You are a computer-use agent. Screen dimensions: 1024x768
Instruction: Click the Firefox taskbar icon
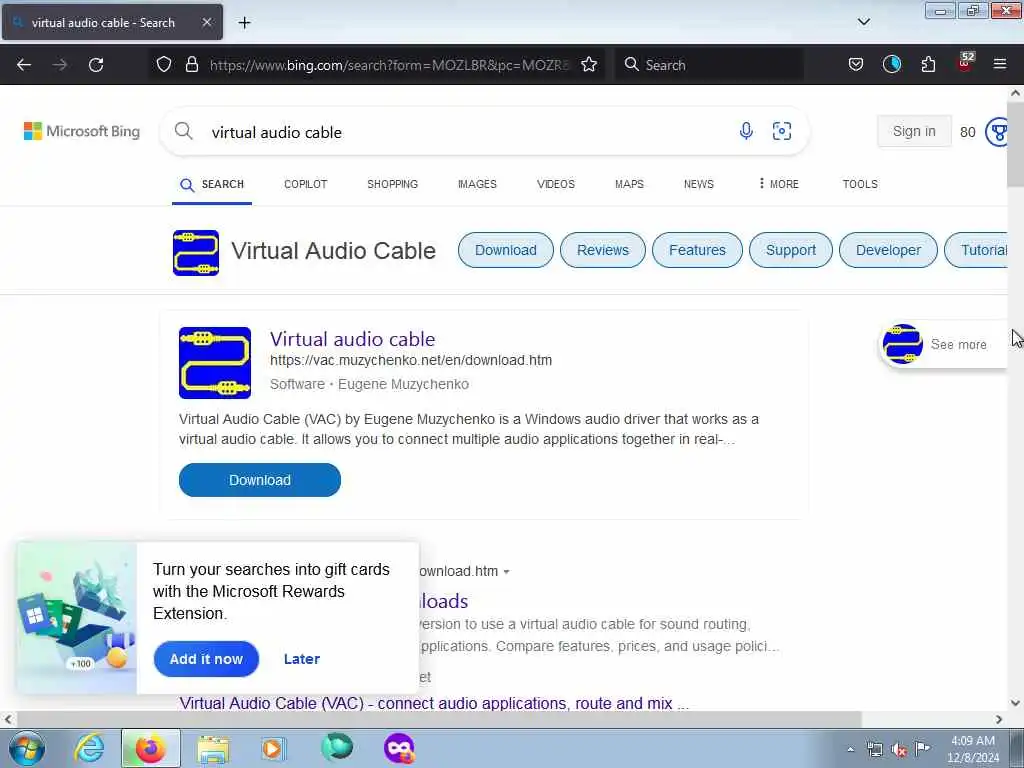[x=150, y=748]
